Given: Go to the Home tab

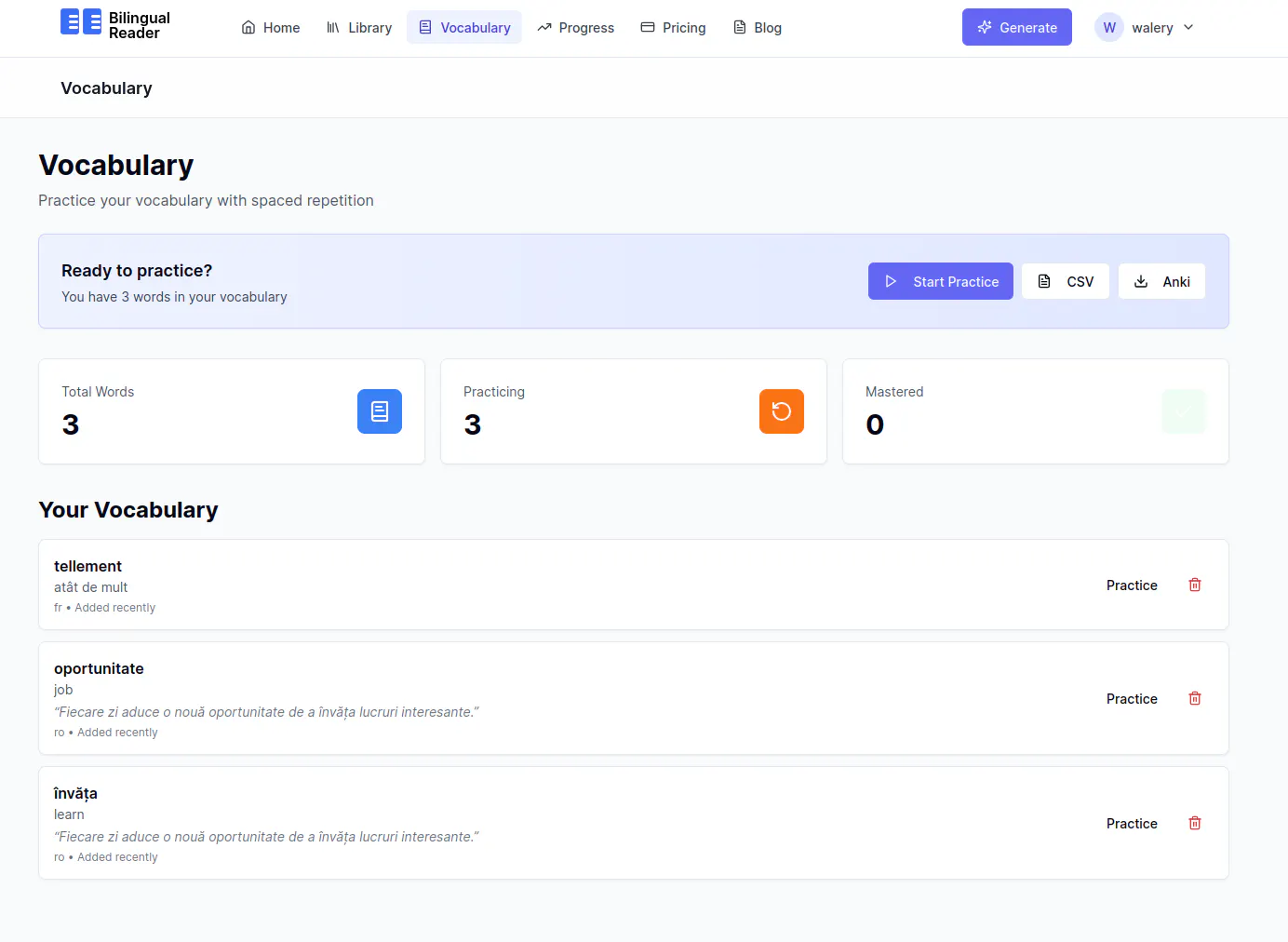Looking at the screenshot, I should (271, 28).
